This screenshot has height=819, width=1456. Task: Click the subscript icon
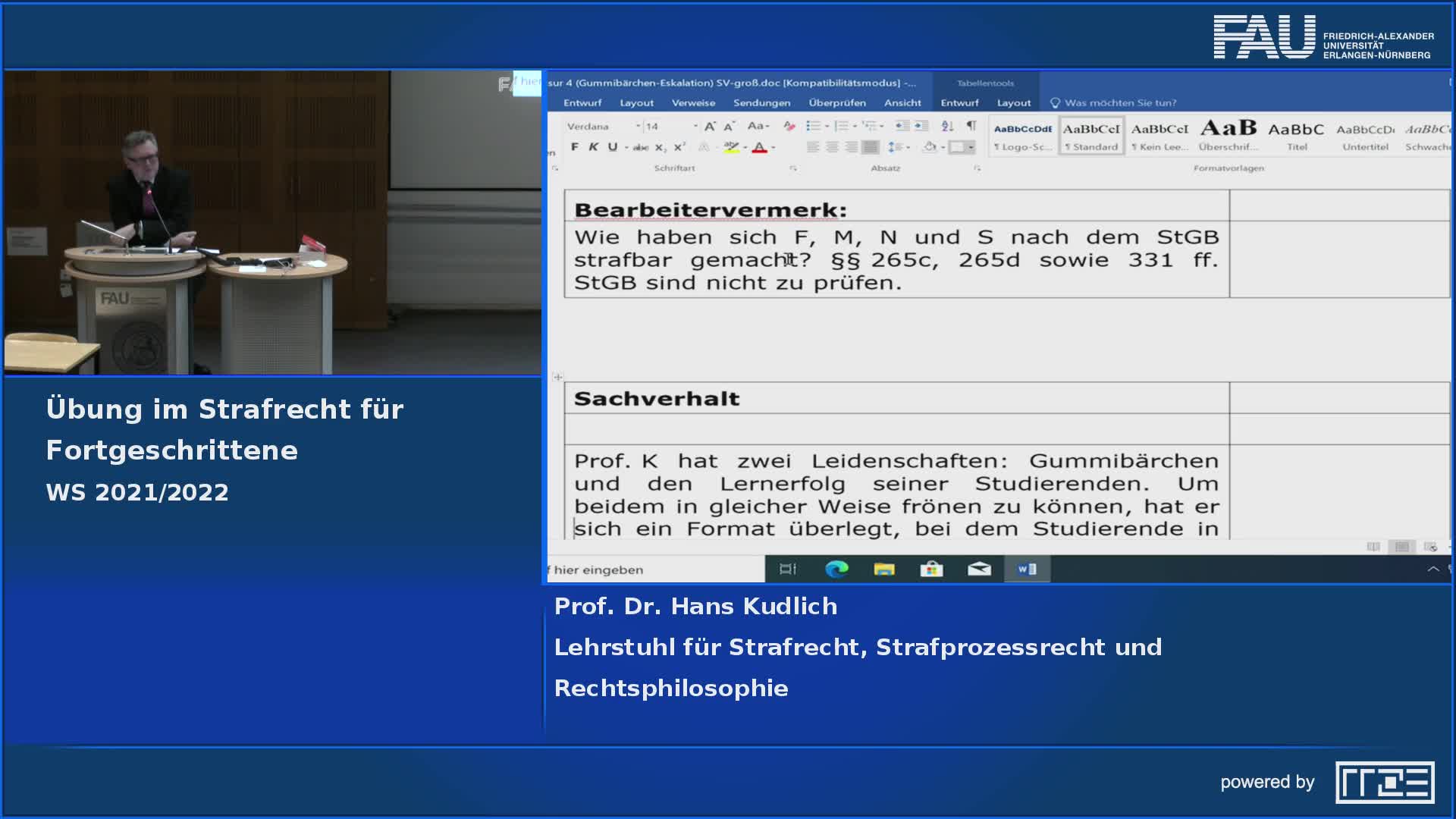pyautogui.click(x=660, y=147)
